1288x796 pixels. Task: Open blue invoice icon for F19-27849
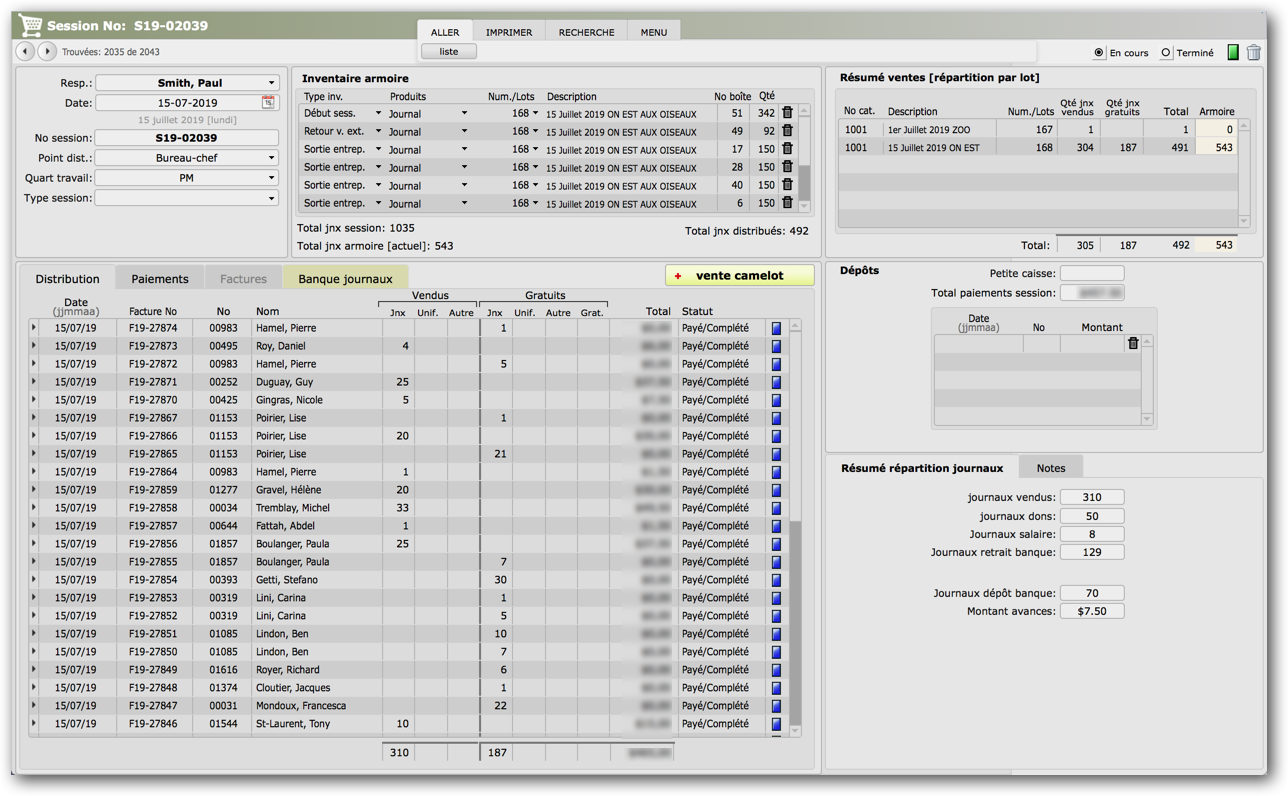coord(776,670)
